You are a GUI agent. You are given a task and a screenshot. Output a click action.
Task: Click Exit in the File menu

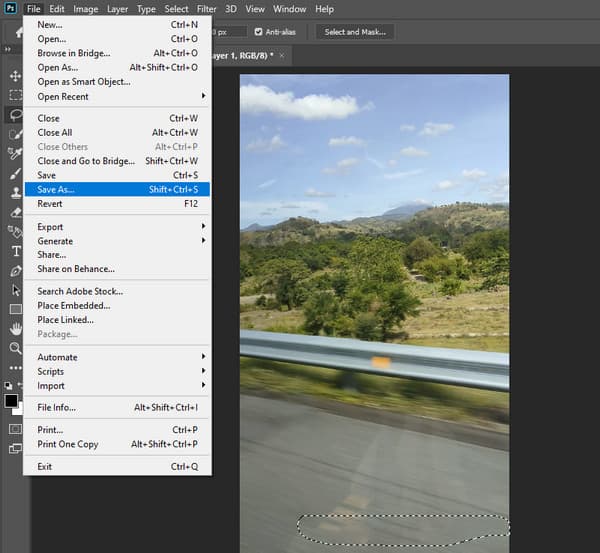point(117,467)
